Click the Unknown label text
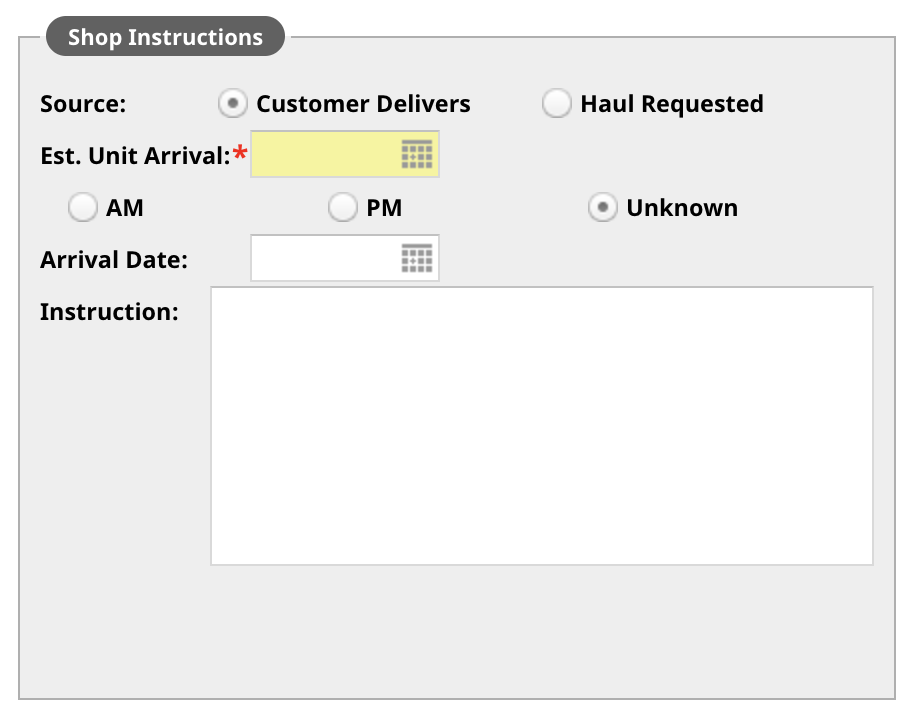 point(682,208)
